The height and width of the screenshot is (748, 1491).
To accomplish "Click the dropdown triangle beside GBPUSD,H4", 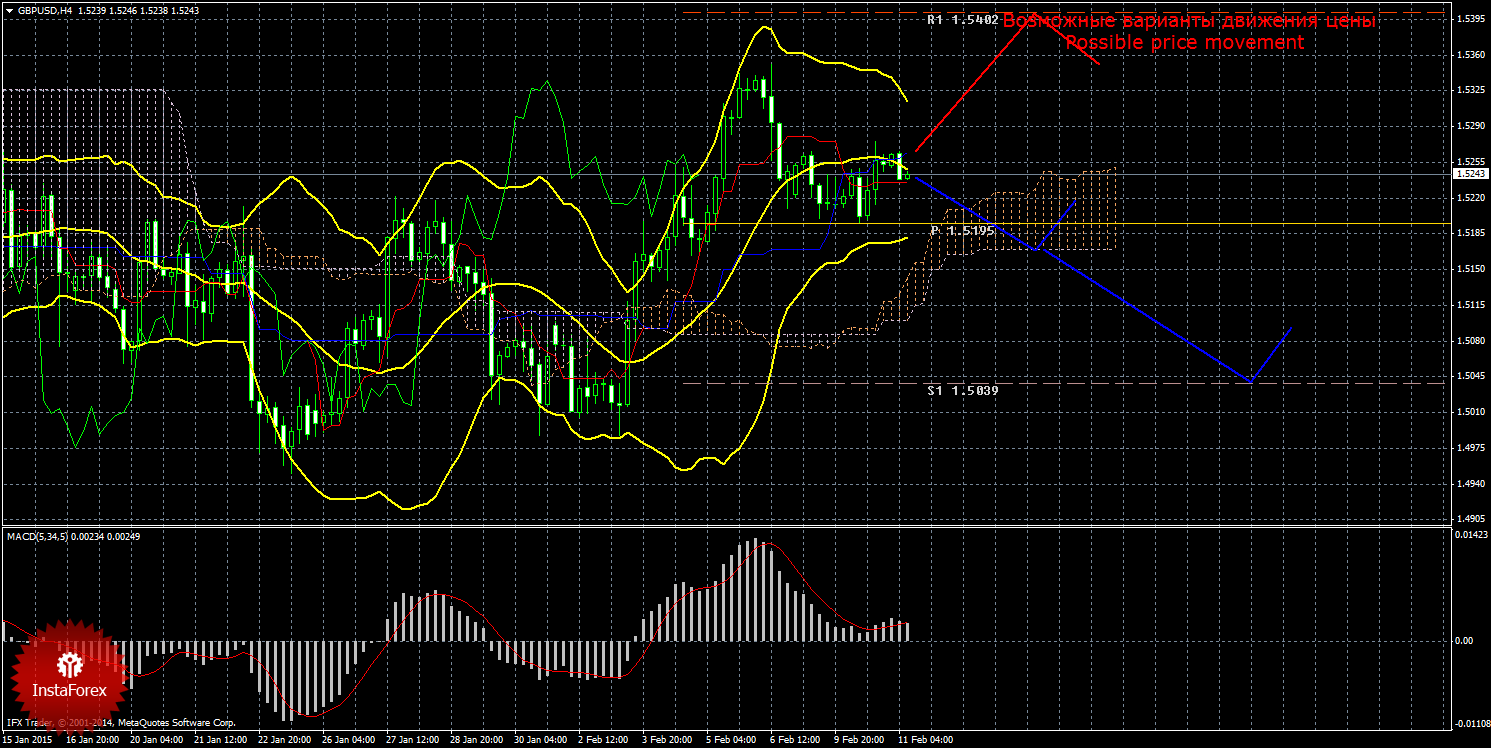I will click(x=9, y=10).
